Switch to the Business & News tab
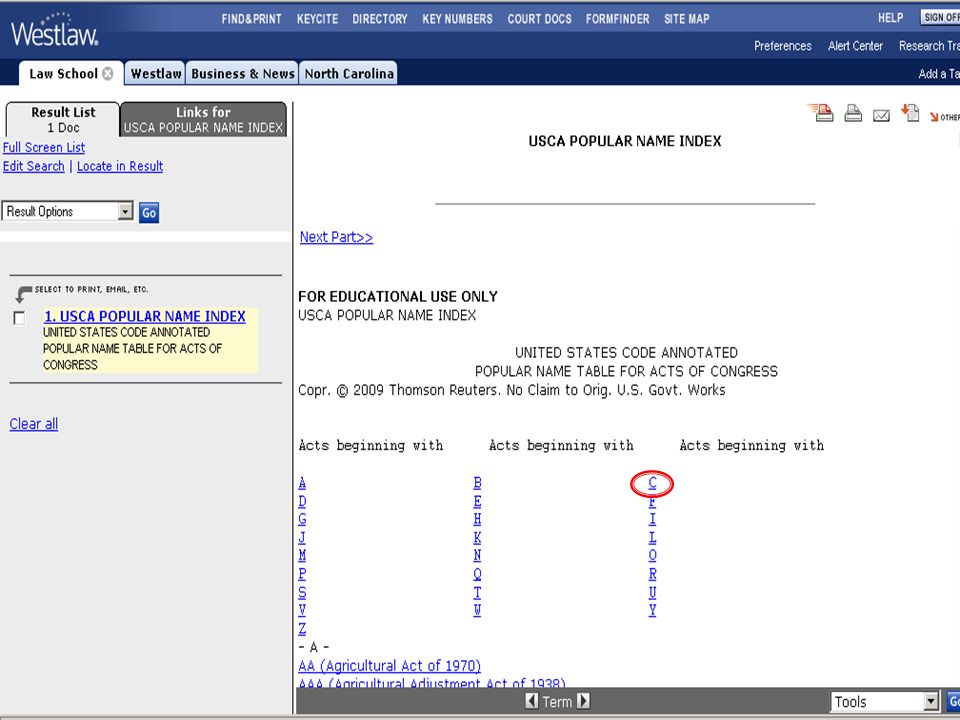Screen dimensions: 960x720 click(242, 73)
